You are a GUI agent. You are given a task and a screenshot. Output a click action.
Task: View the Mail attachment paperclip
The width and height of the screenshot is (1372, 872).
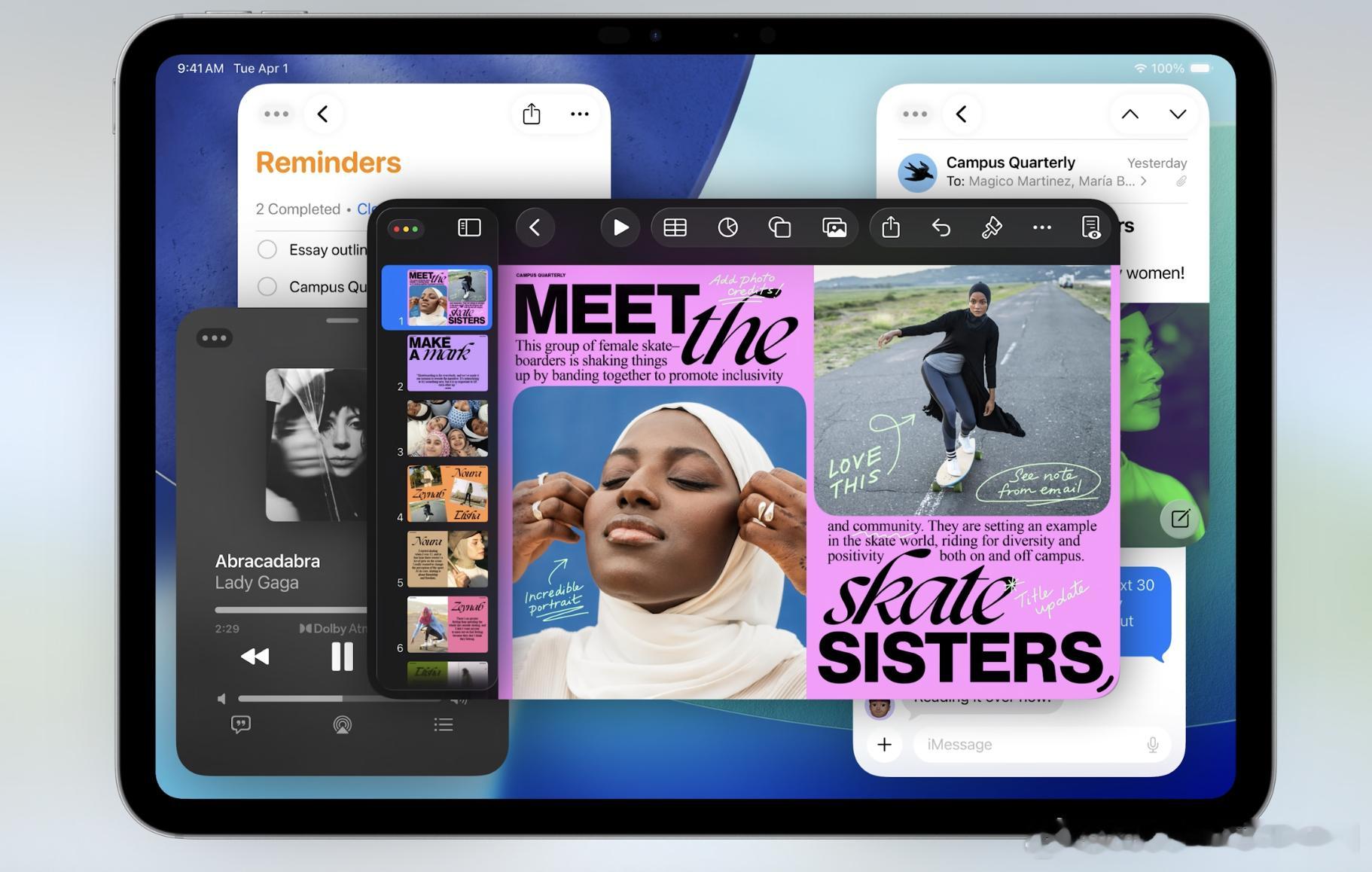tap(1181, 181)
